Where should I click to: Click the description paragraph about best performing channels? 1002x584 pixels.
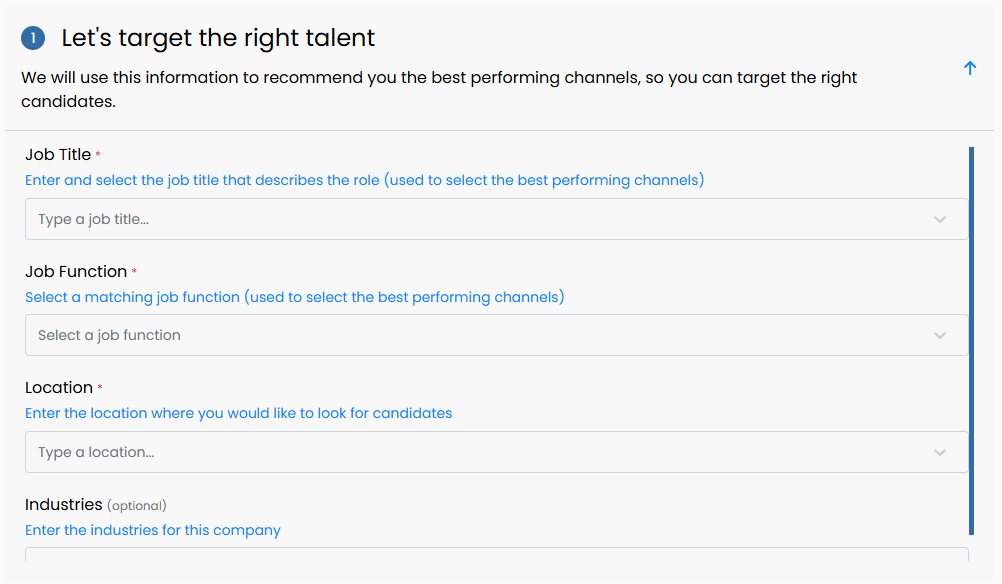439,89
